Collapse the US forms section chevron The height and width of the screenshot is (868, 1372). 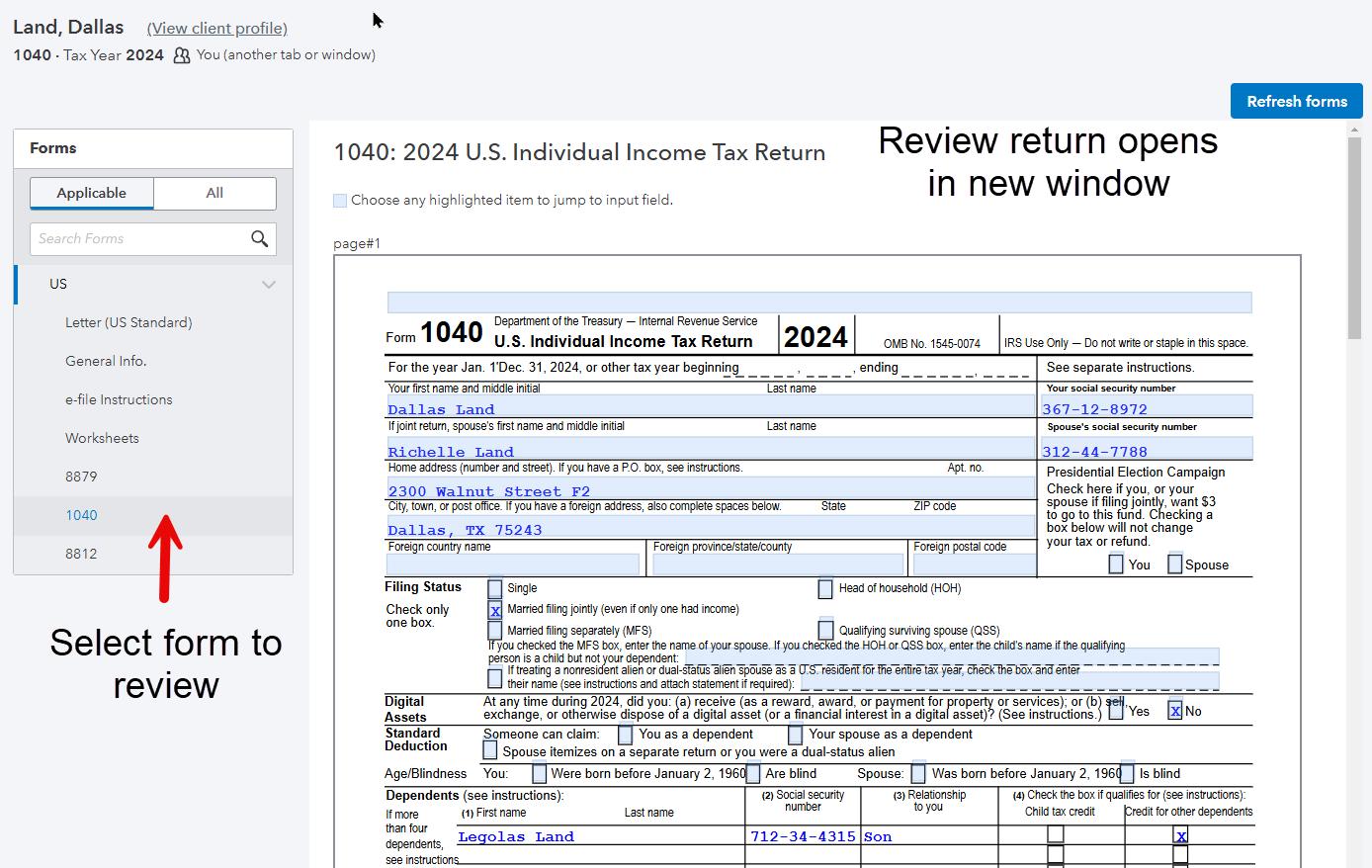coord(269,285)
